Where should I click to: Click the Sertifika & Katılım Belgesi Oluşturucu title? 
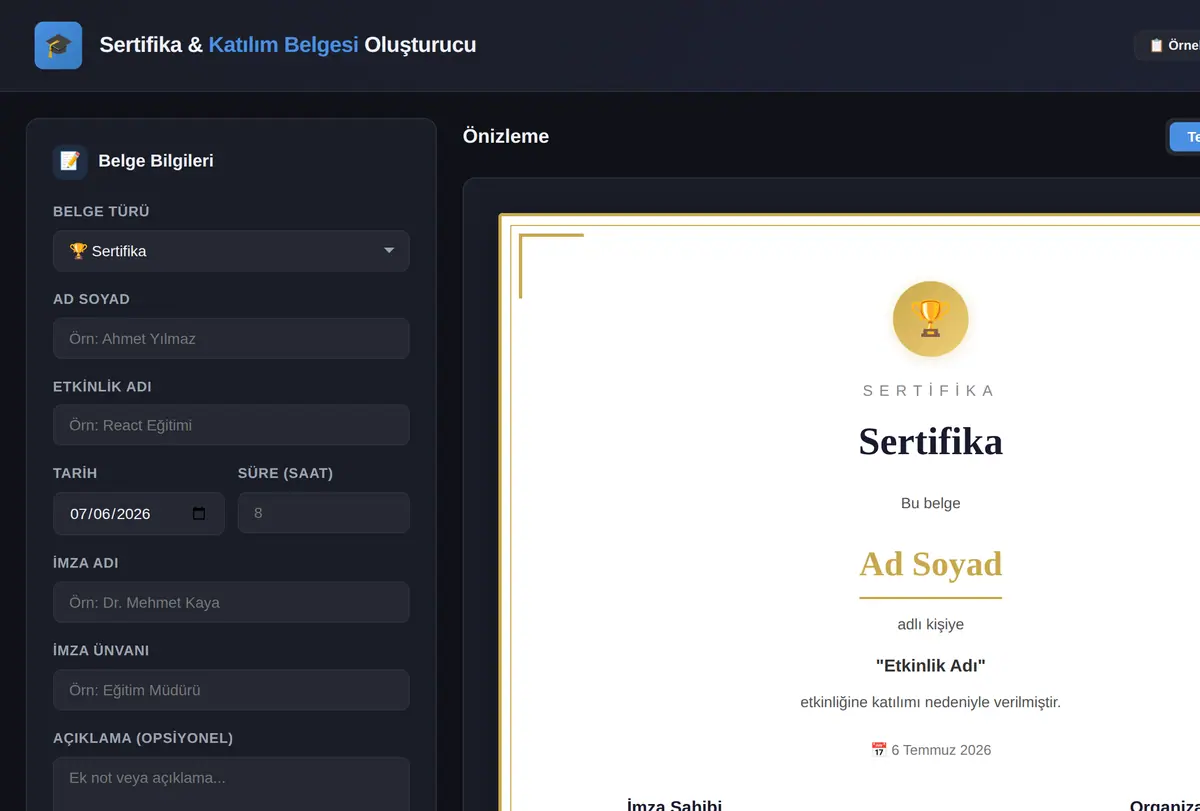click(x=288, y=45)
